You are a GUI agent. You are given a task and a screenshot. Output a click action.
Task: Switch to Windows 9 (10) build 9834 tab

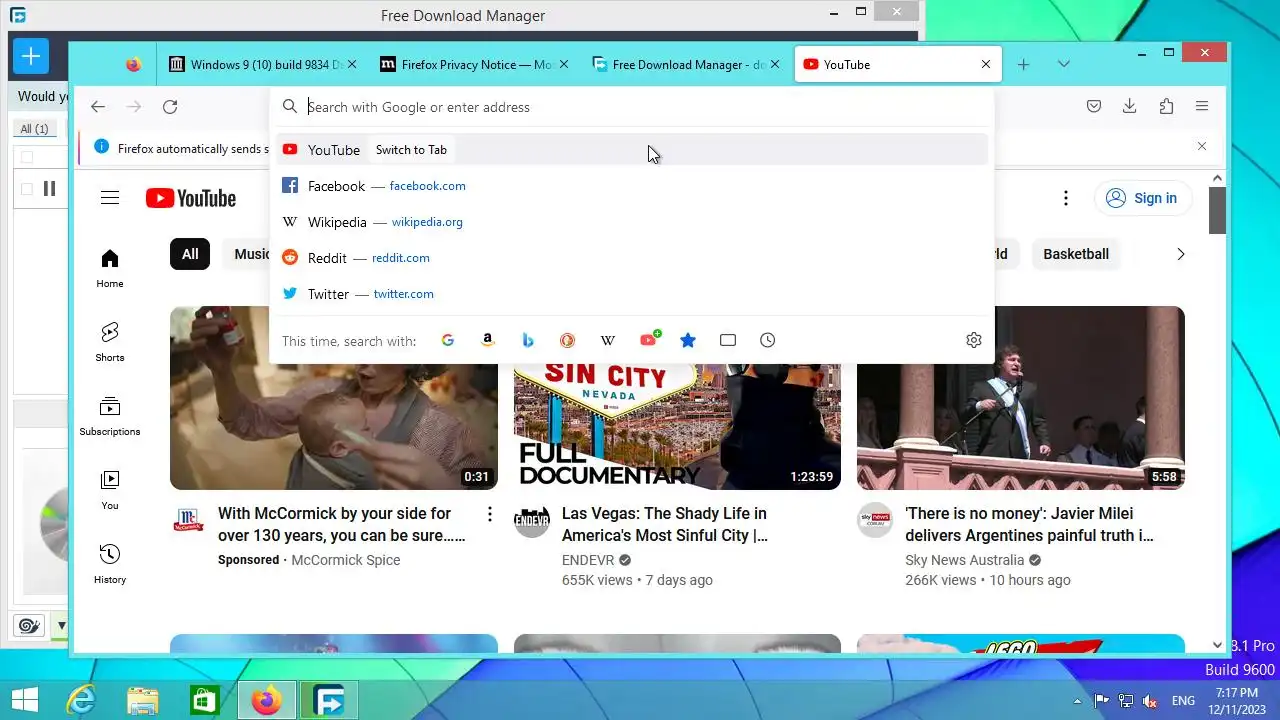[263, 64]
